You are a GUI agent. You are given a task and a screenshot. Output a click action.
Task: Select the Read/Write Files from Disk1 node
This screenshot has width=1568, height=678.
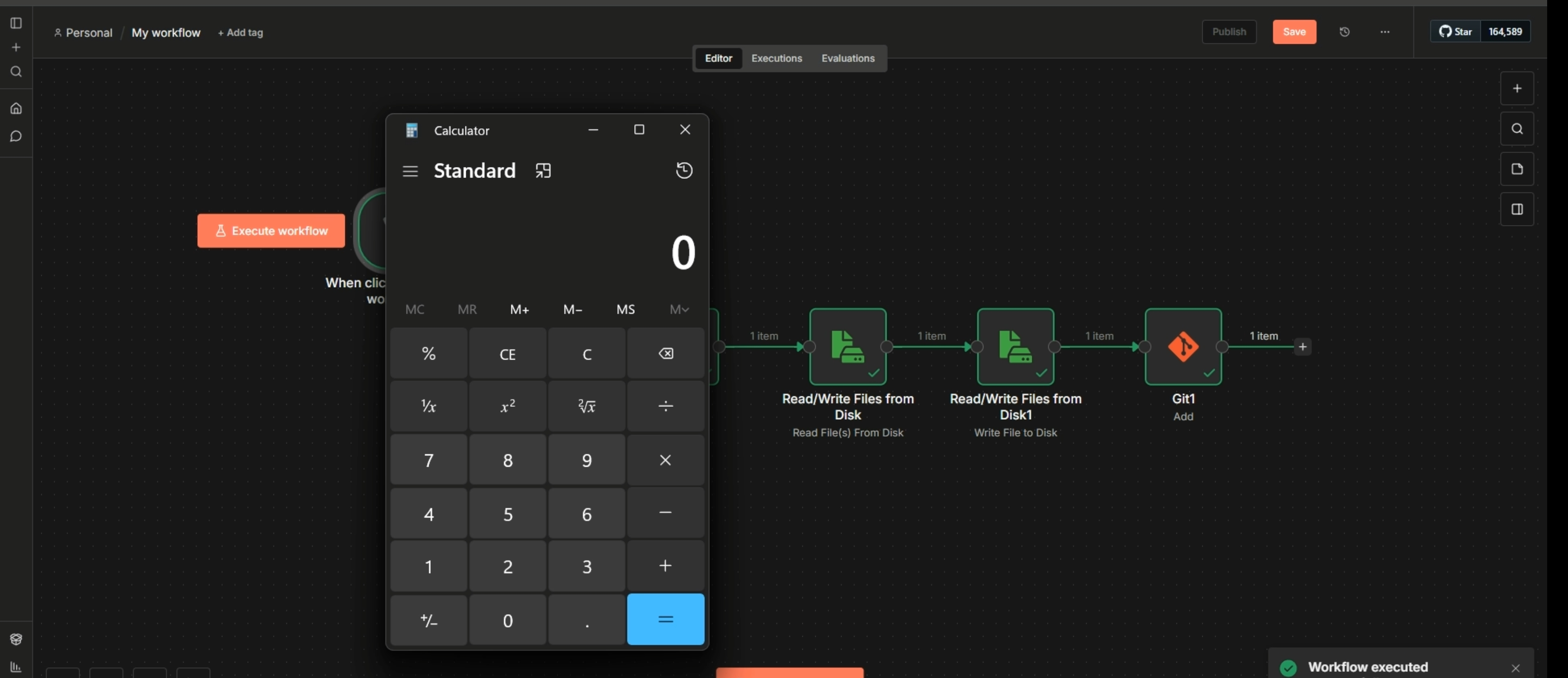(x=1015, y=347)
